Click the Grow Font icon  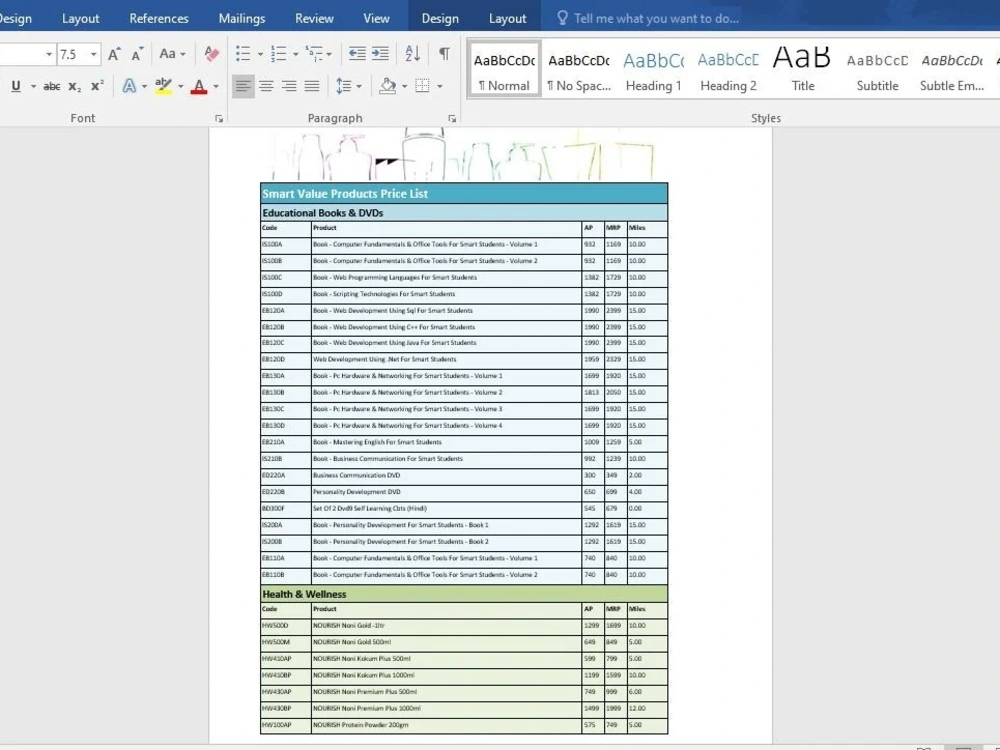point(114,54)
